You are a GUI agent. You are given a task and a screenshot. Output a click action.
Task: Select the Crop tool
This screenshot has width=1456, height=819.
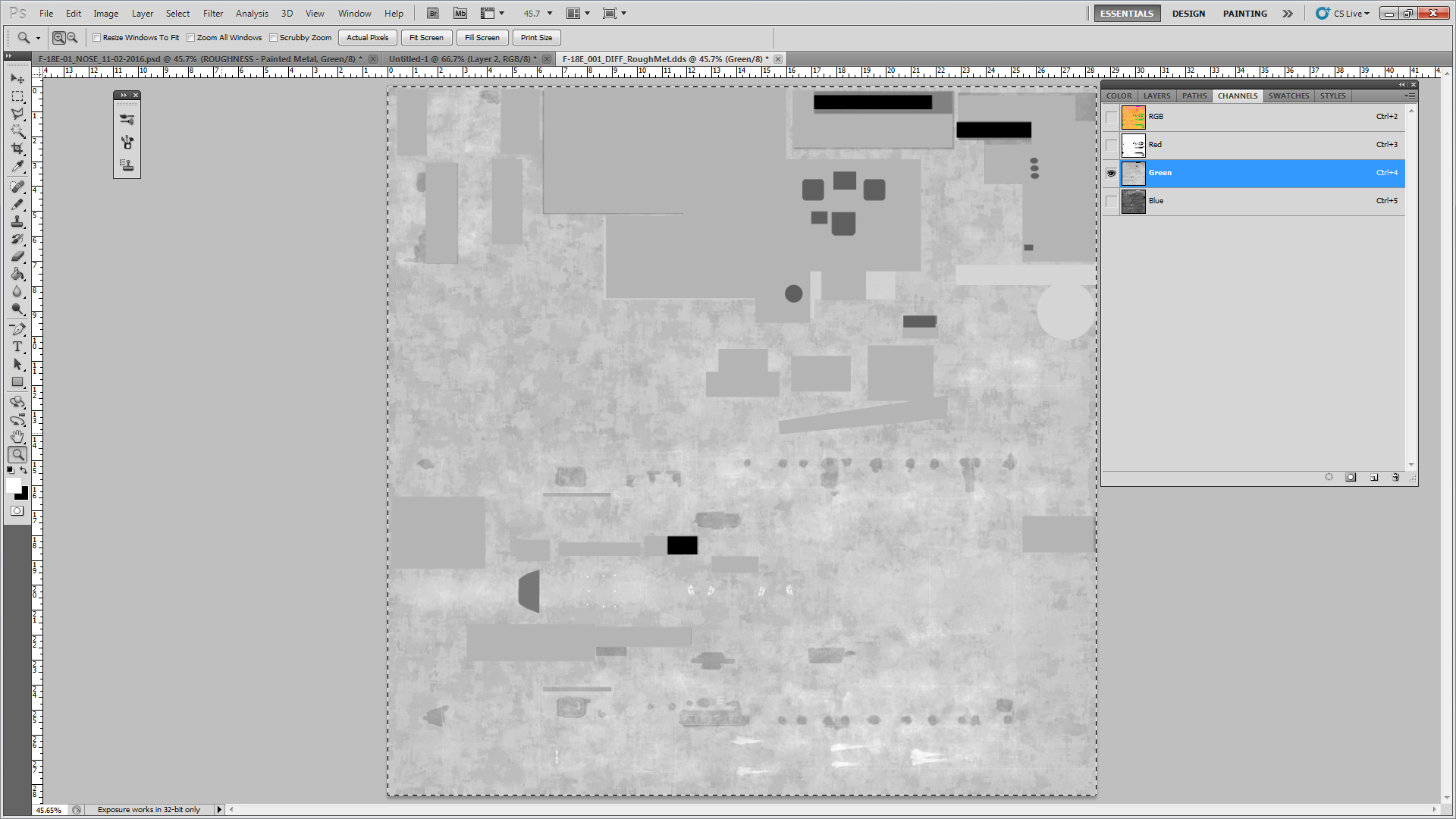[17, 149]
